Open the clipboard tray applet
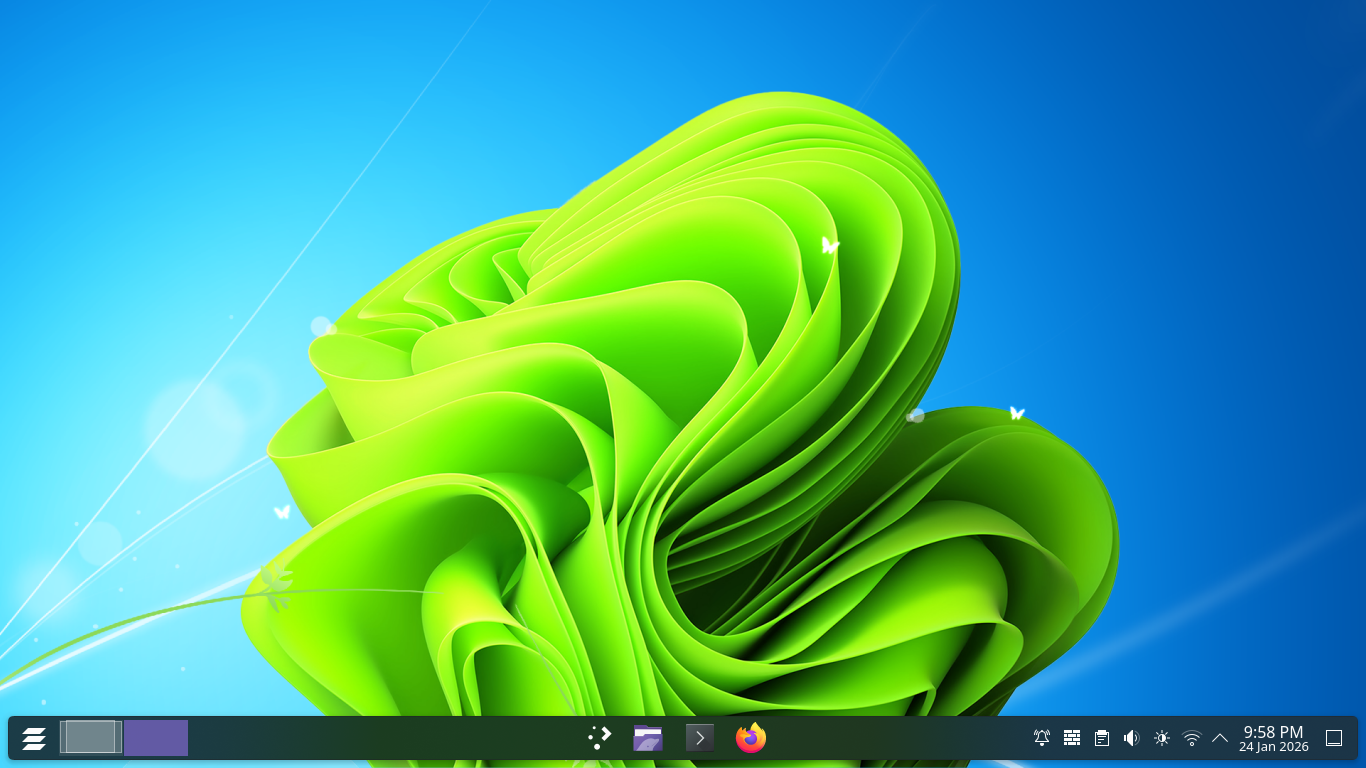Viewport: 1366px width, 768px height. pos(1101,738)
